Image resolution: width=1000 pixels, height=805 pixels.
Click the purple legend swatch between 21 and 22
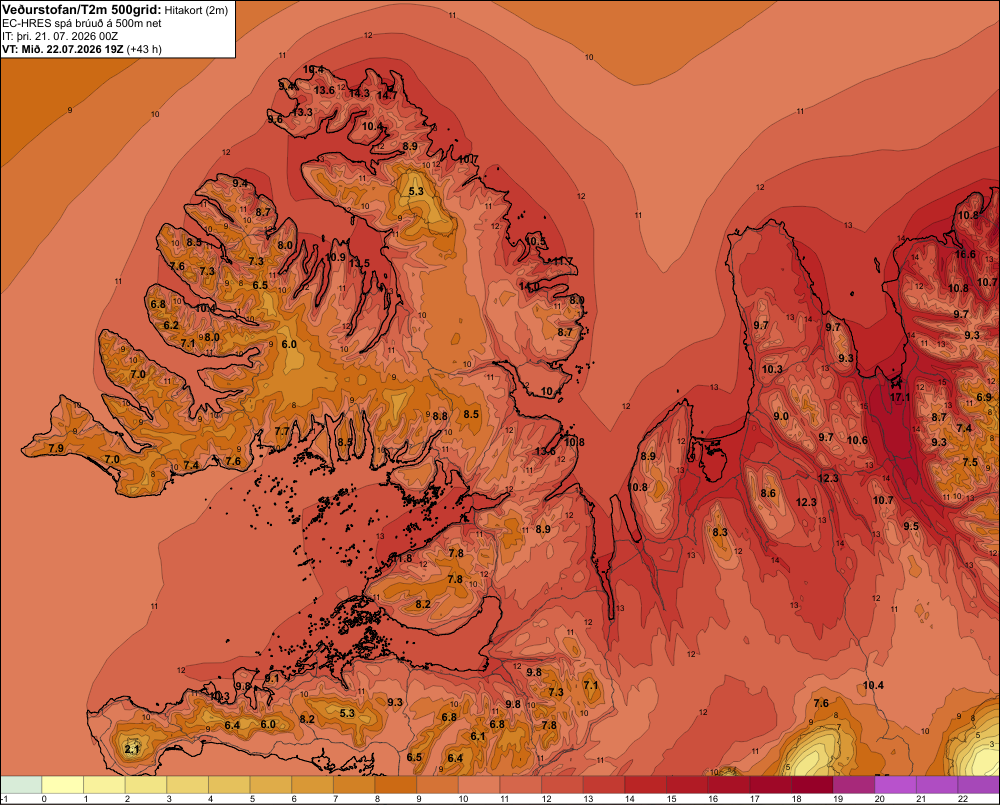[938, 785]
